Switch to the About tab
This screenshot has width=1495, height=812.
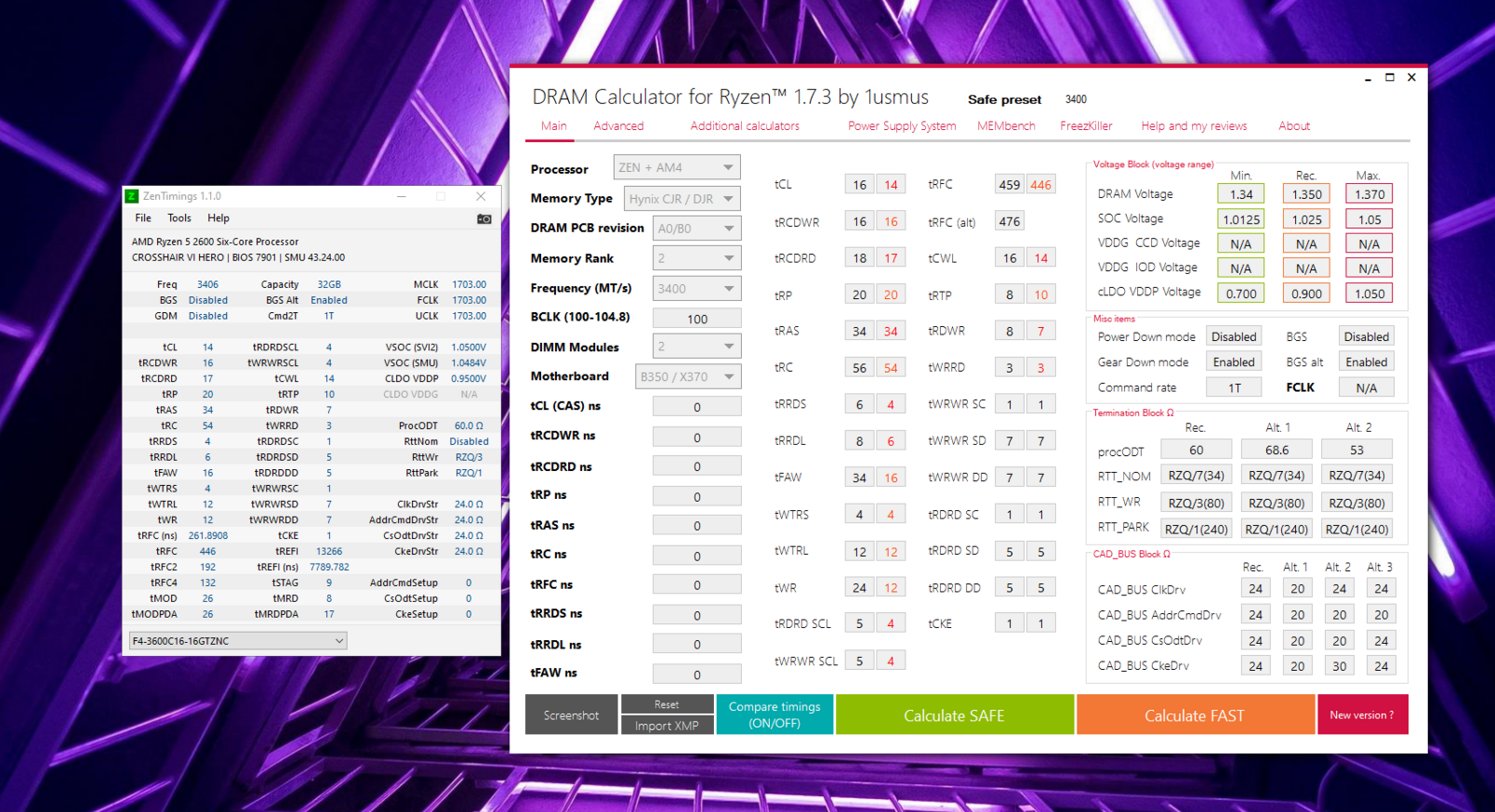point(1294,126)
